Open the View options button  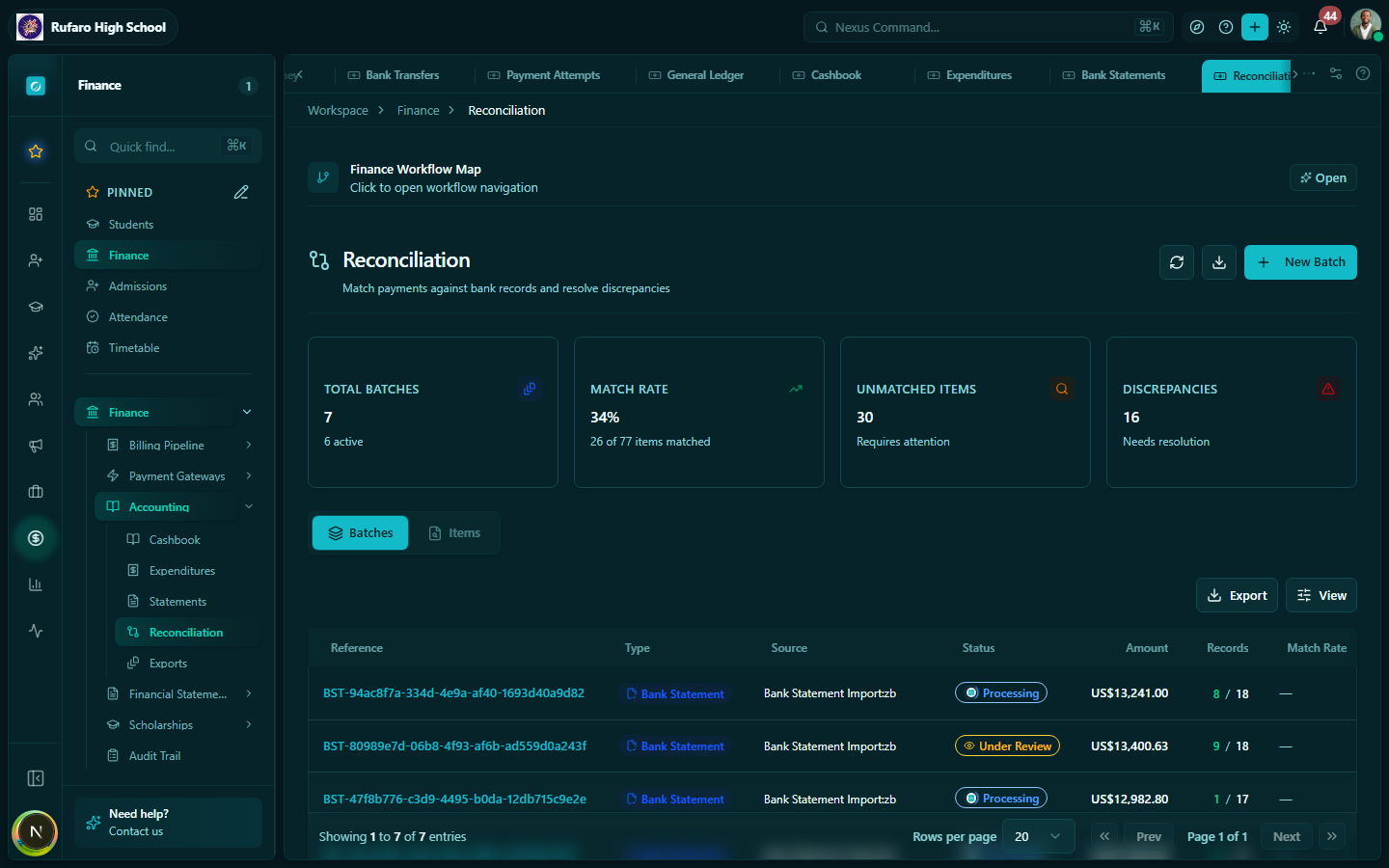coord(1321,595)
